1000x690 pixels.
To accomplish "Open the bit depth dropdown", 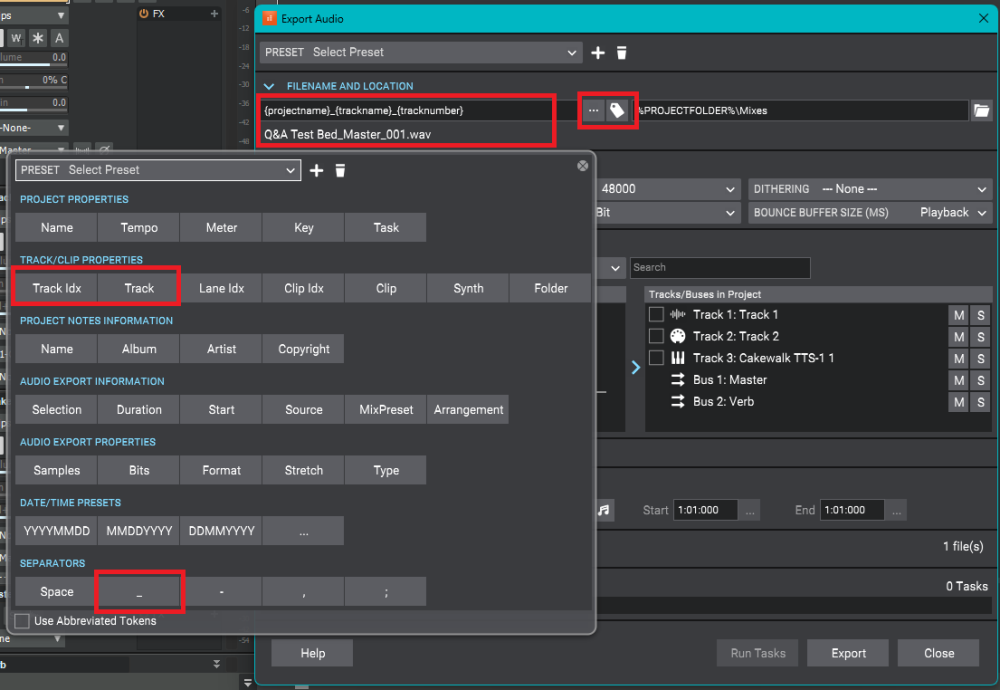I will click(x=668, y=212).
